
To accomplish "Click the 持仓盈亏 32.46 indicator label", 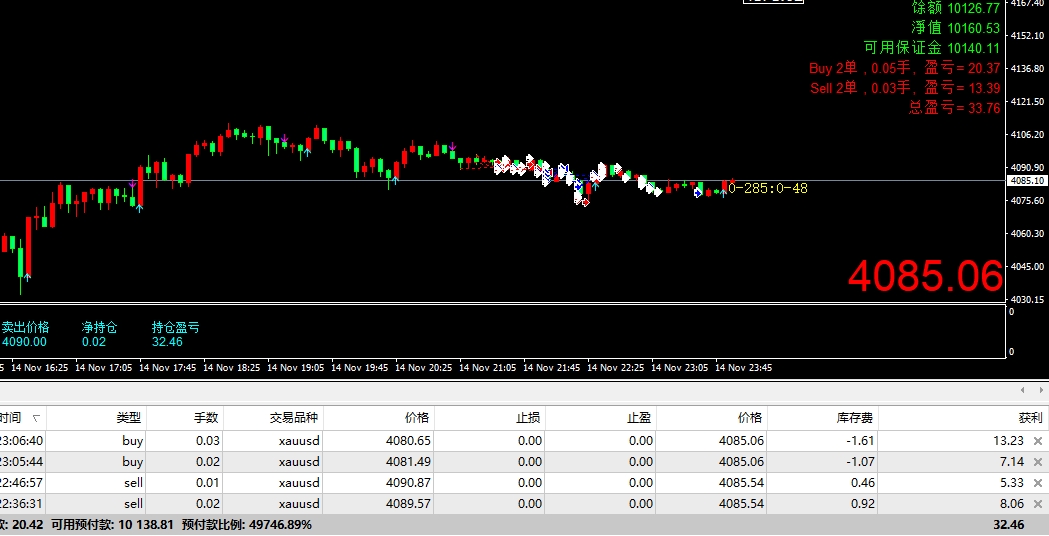I will coord(175,334).
